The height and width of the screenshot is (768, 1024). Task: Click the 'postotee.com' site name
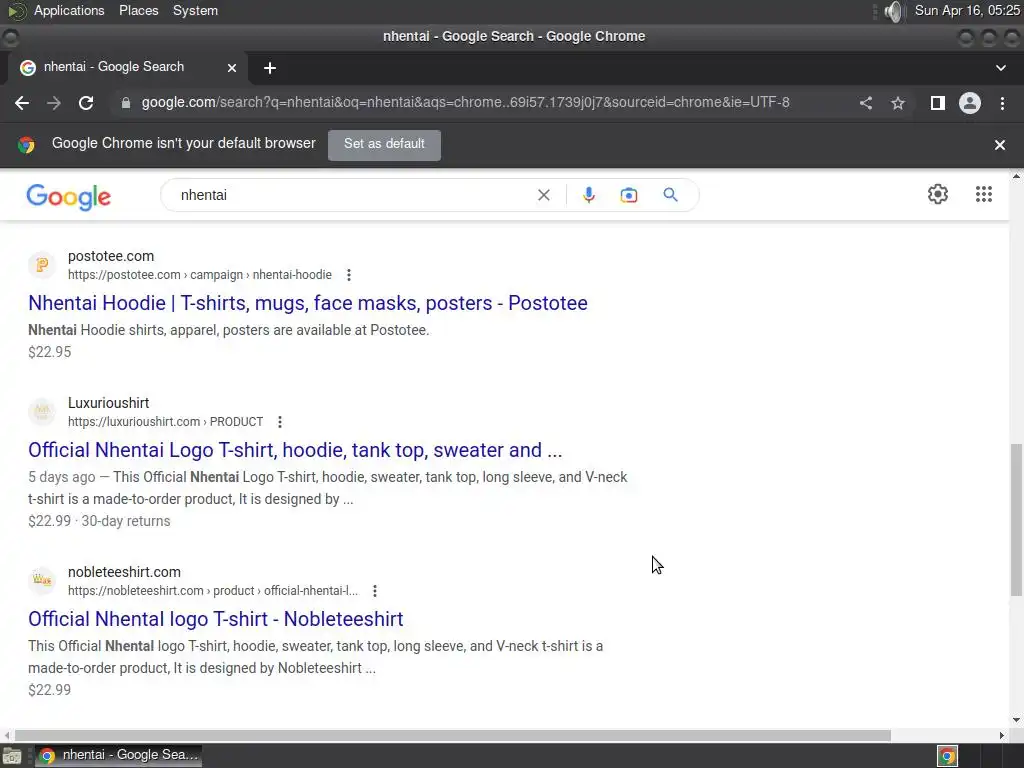pyautogui.click(x=111, y=256)
